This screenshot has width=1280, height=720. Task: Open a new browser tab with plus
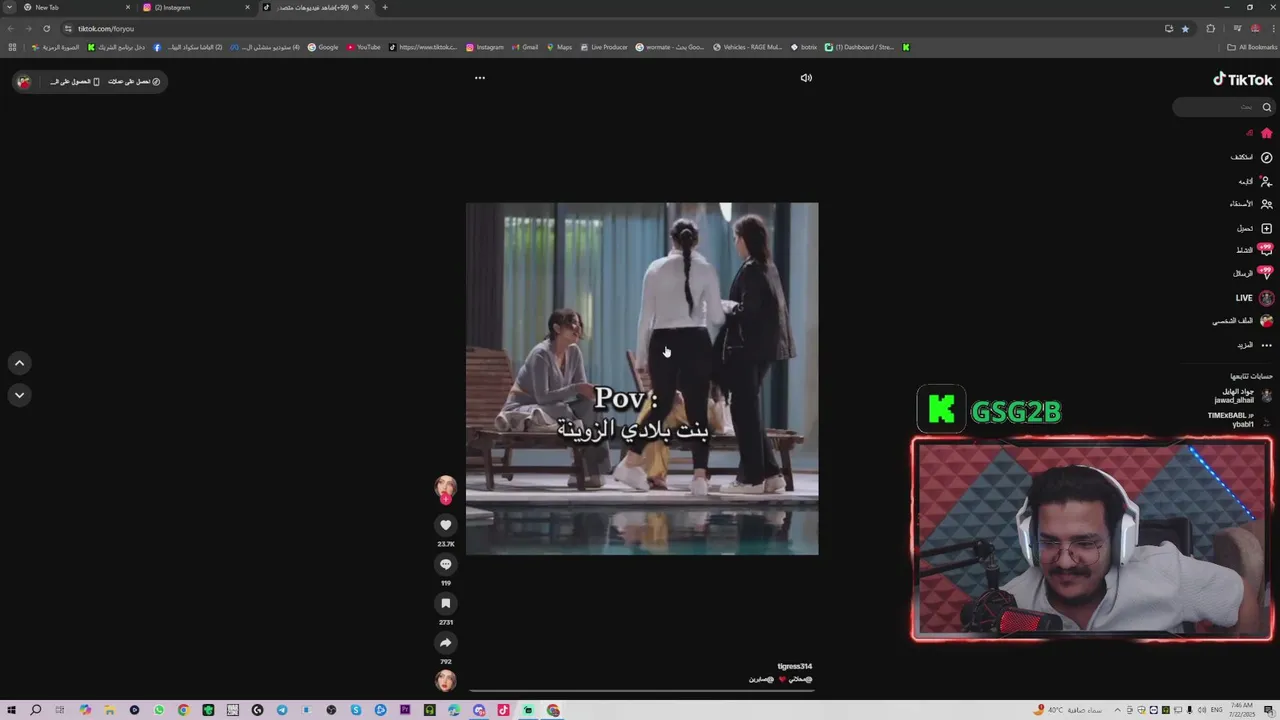click(x=385, y=7)
